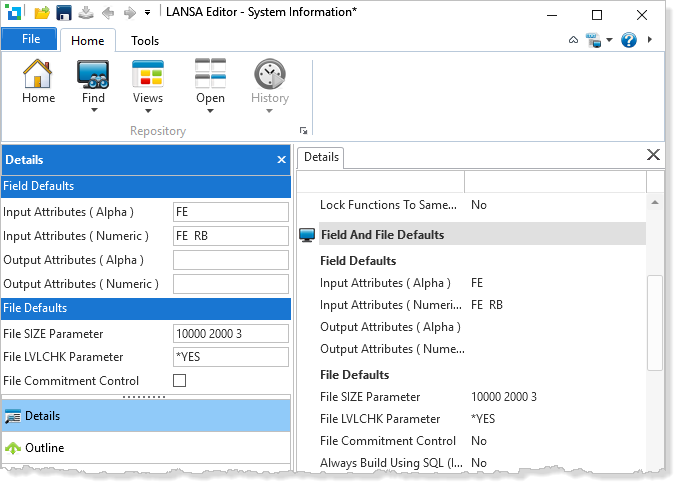The width and height of the screenshot is (679, 486).
Task: Collapse the ribbon with the caret icon
Action: pos(573,40)
